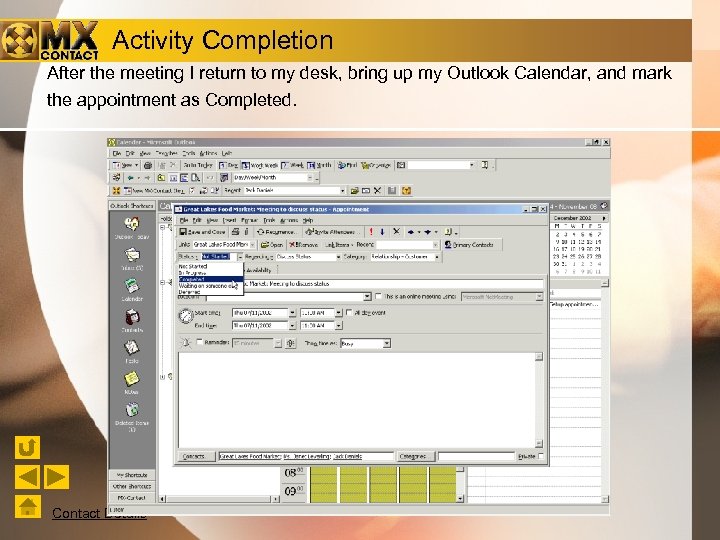Open the Regarding dropdown
Viewport: 720px width, 540px height.
coord(338,257)
